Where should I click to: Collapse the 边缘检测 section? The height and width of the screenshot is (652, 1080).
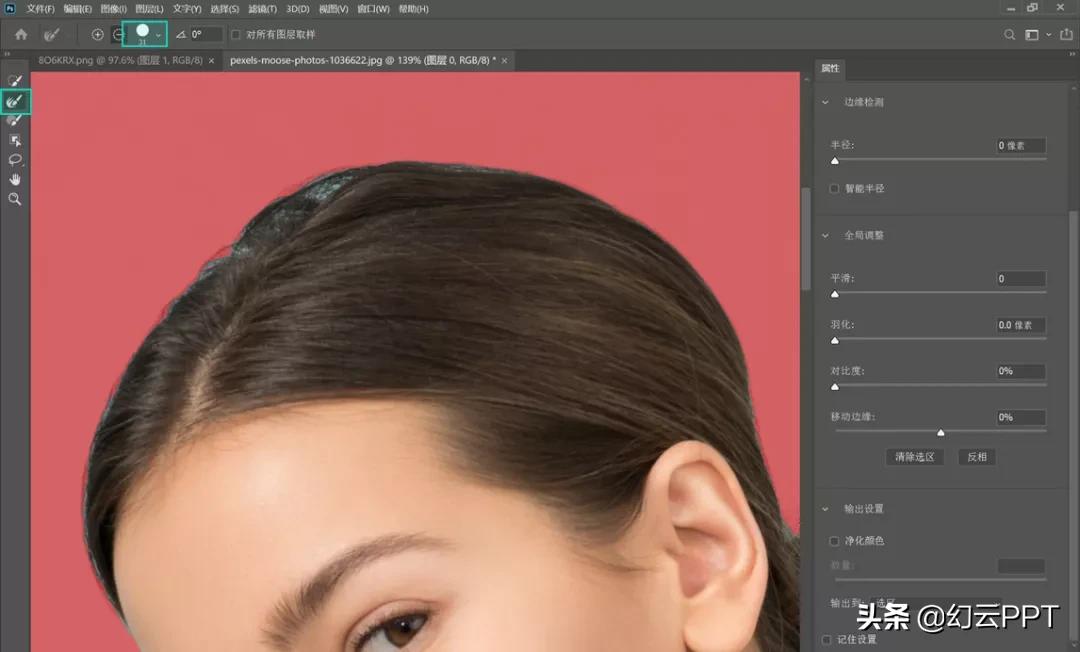(825, 102)
